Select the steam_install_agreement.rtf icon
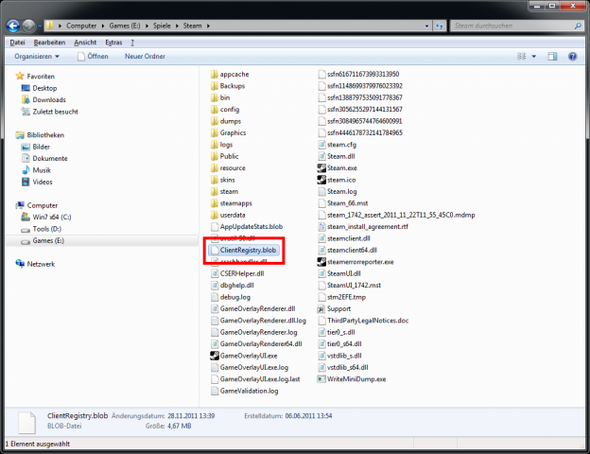The image size is (590, 454). tap(321, 226)
